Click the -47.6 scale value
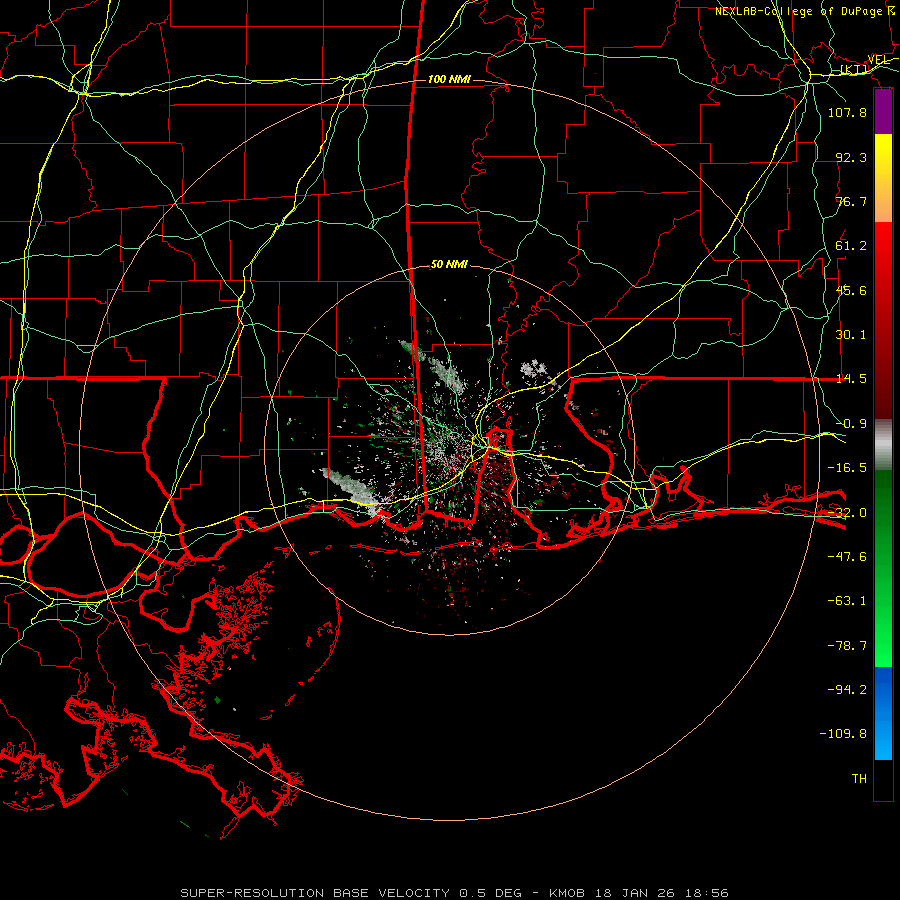 tap(847, 557)
